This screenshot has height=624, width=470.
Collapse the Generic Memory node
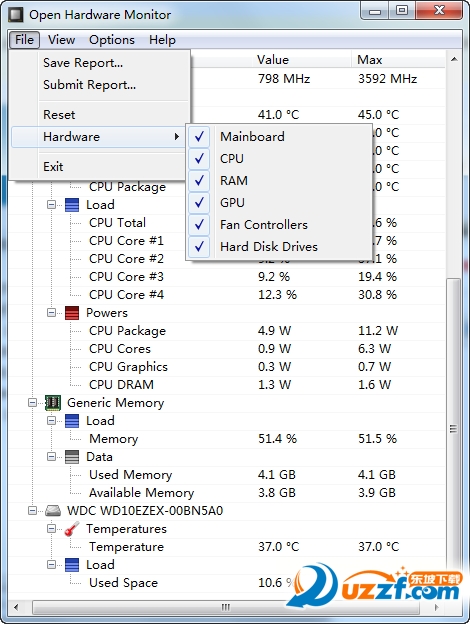pos(32,402)
